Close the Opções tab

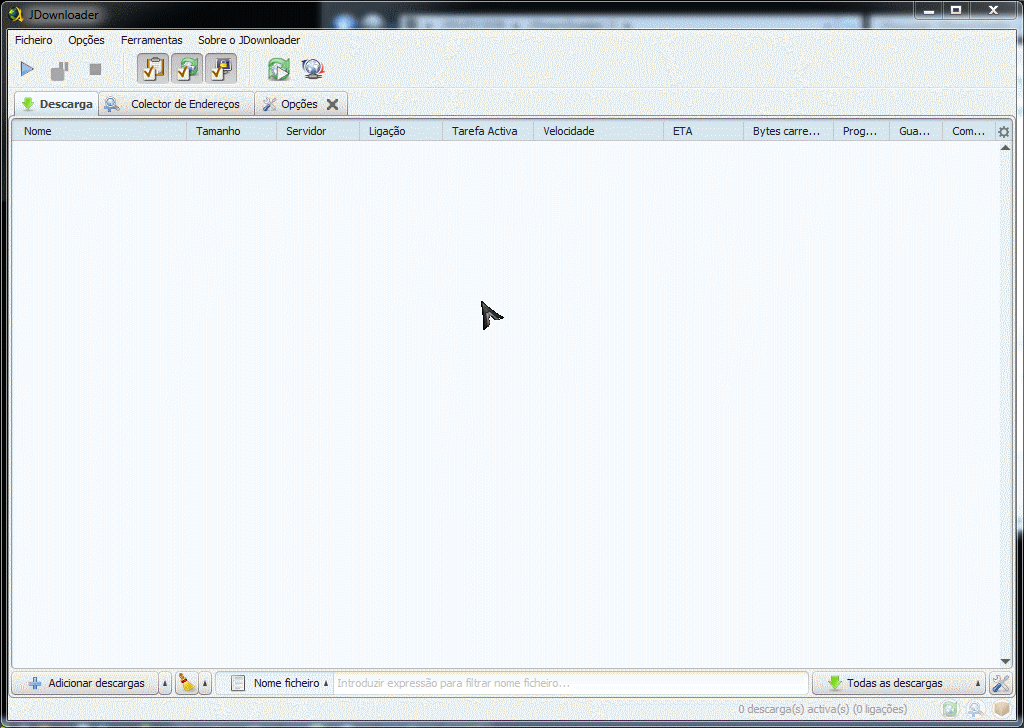[x=333, y=104]
